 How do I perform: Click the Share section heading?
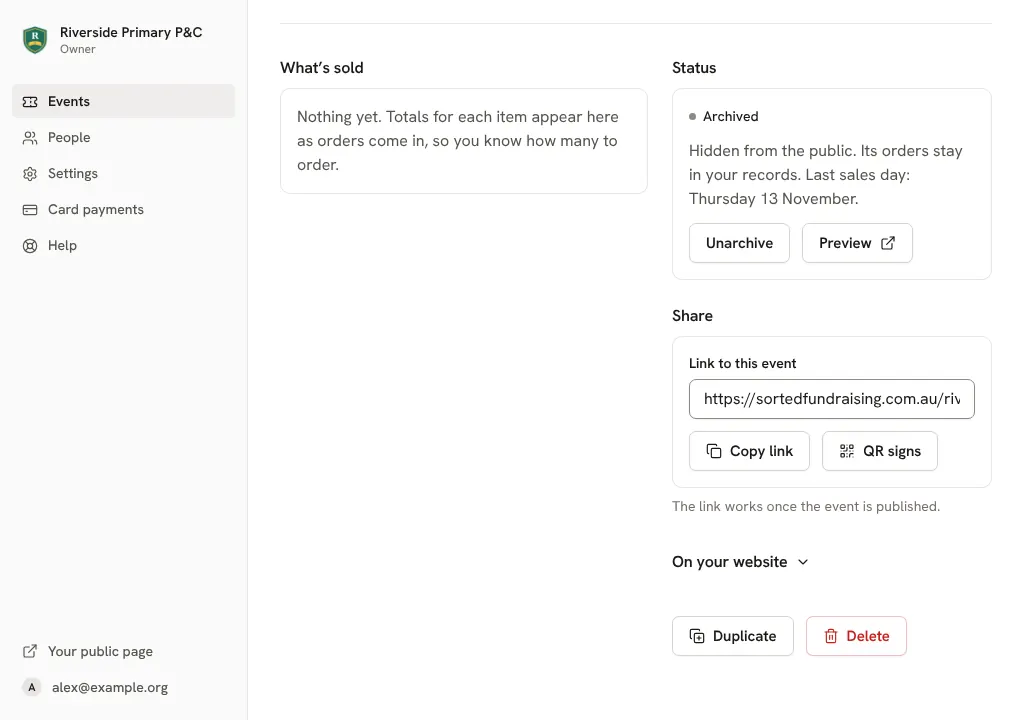tap(692, 316)
